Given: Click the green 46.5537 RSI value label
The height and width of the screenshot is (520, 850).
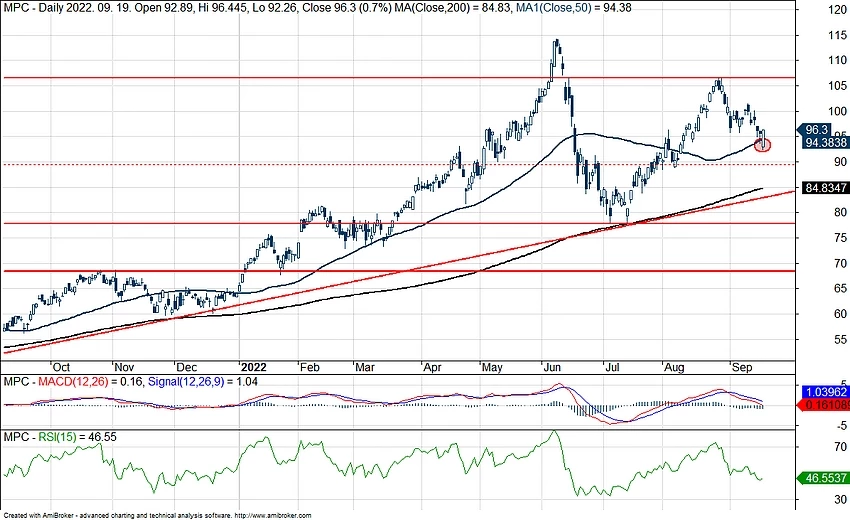Looking at the screenshot, I should 825,478.
